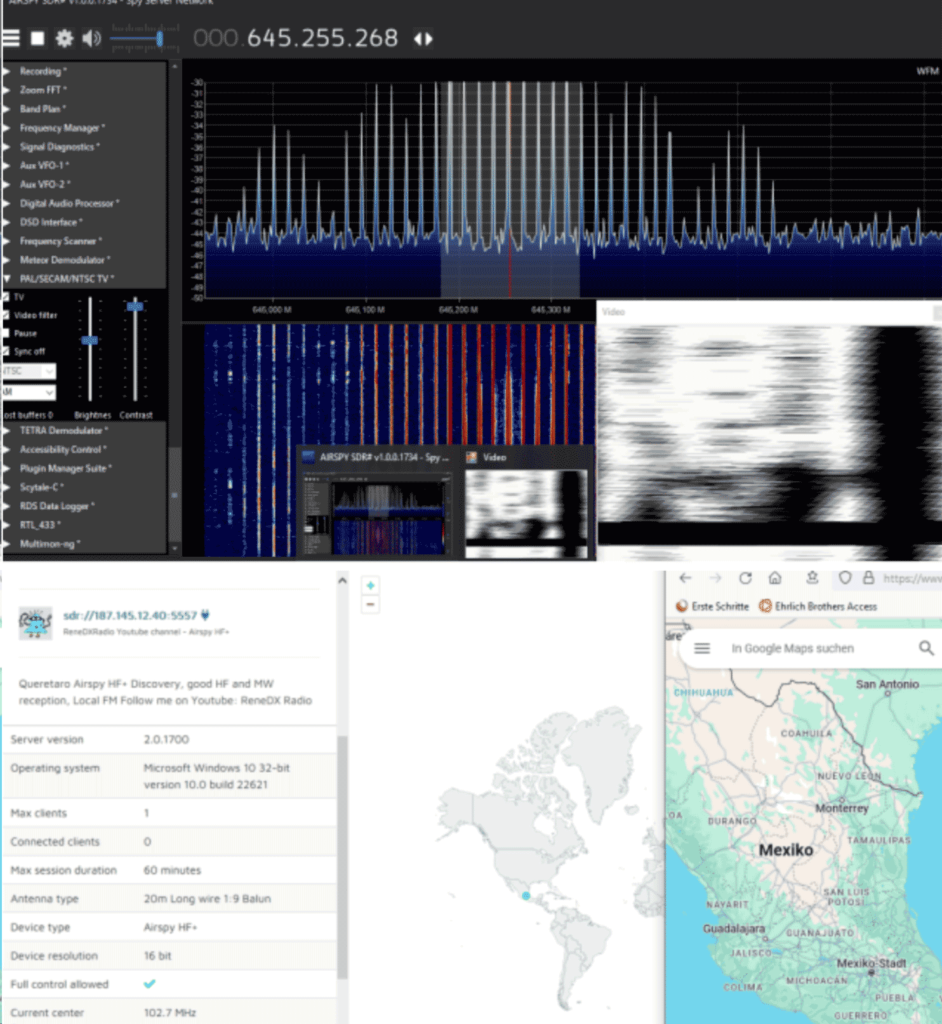Open the browser home page

tap(775, 578)
